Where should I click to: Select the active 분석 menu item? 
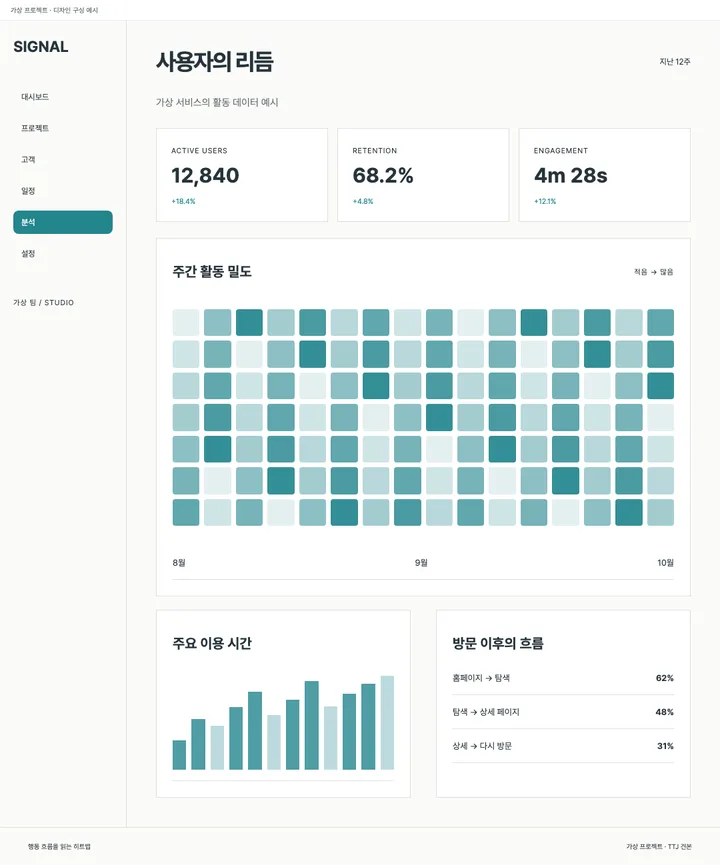coord(63,222)
